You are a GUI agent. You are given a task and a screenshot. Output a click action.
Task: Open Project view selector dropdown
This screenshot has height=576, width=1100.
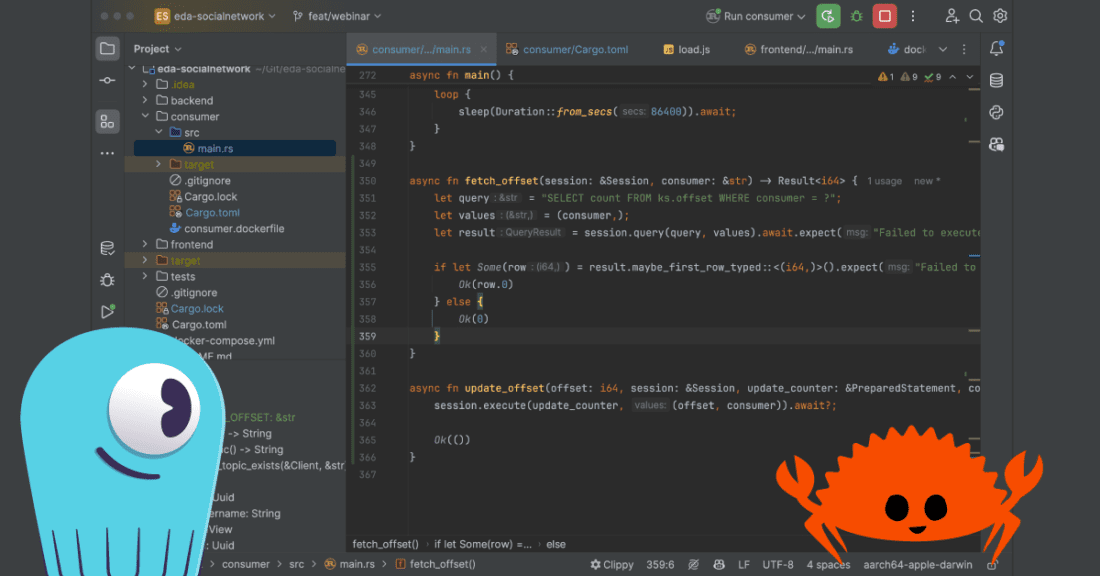click(x=158, y=49)
